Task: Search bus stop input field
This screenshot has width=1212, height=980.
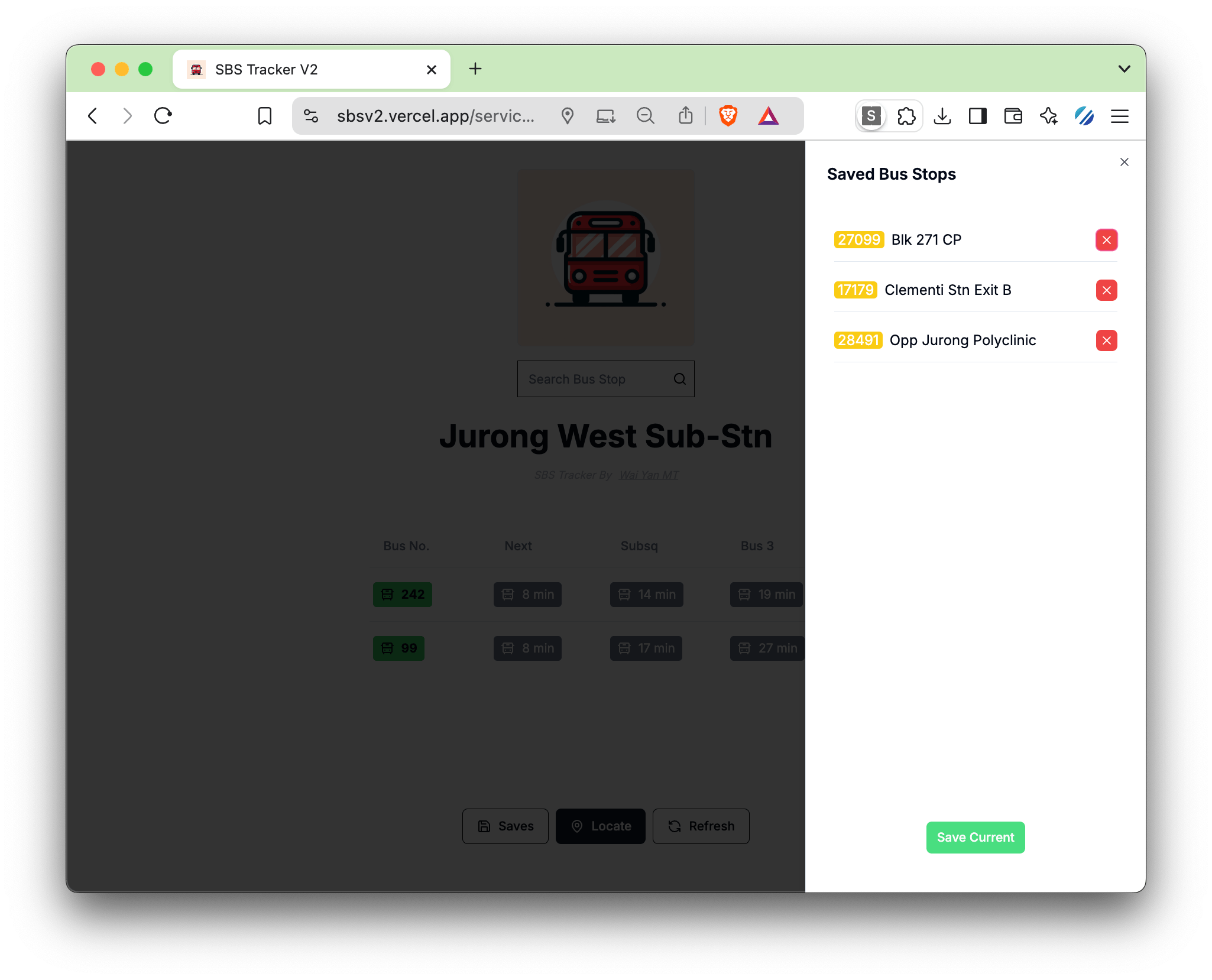Action: (605, 378)
